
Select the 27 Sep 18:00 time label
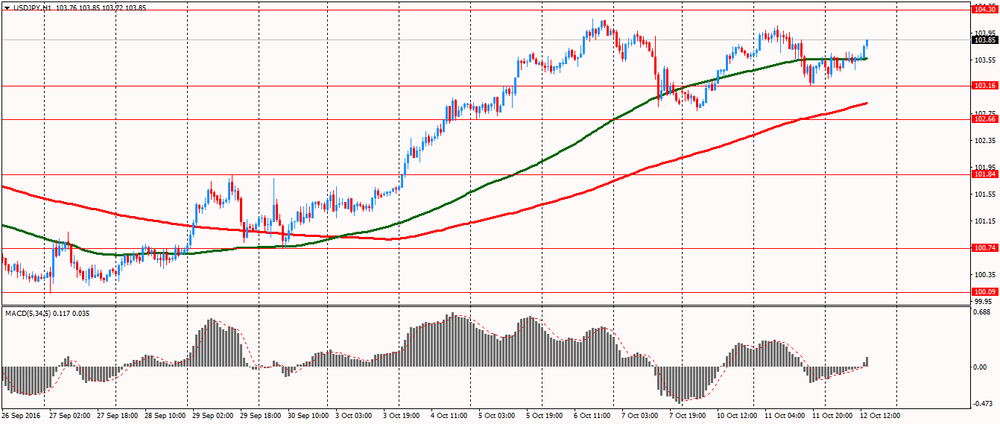(119, 414)
